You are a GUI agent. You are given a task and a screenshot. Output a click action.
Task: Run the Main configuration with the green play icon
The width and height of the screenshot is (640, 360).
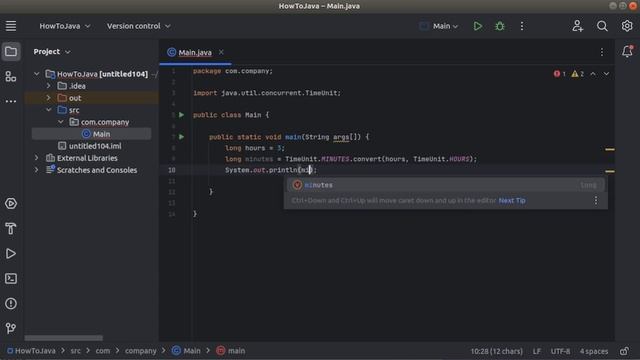(x=478, y=26)
